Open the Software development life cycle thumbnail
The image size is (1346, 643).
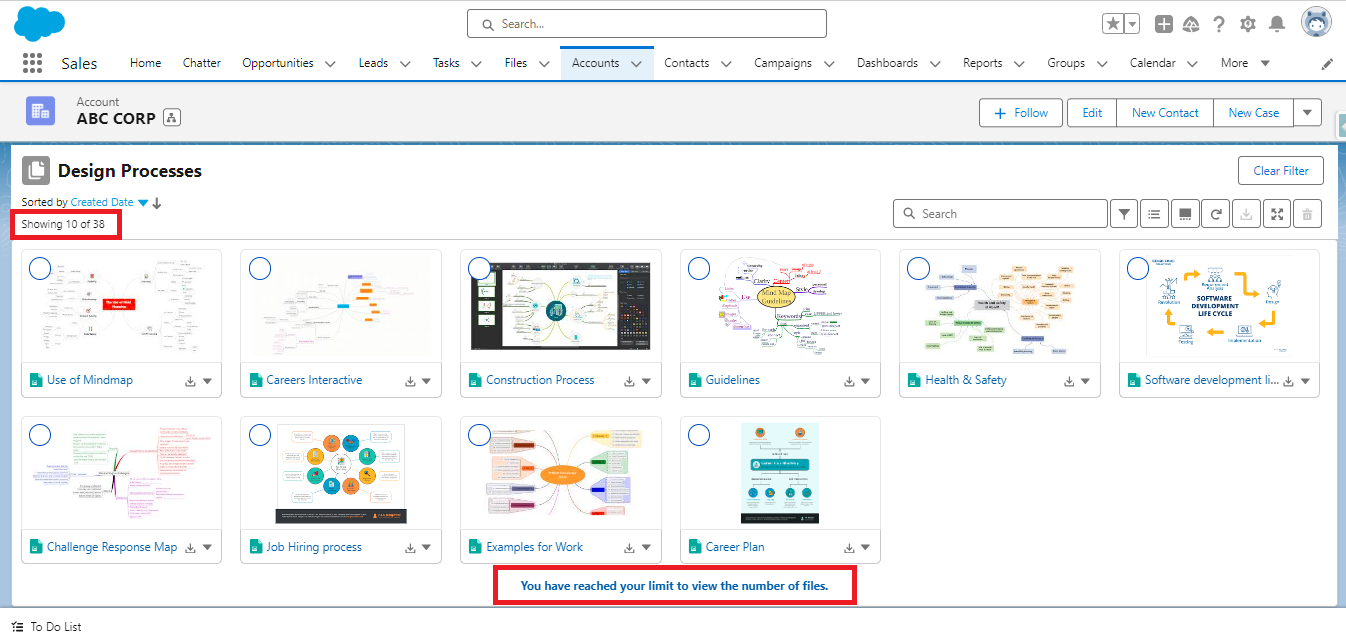pyautogui.click(x=1219, y=304)
